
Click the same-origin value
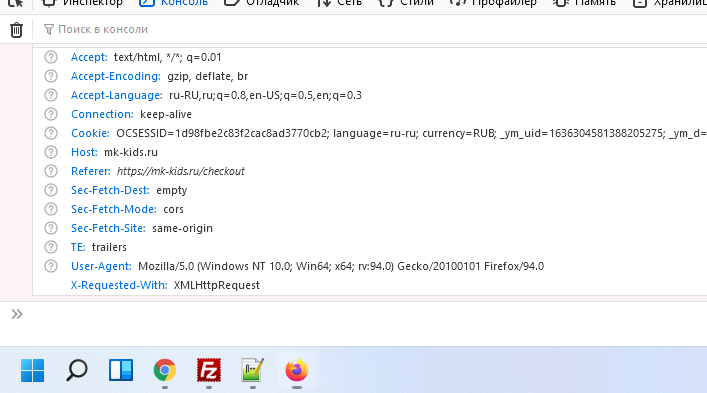pyautogui.click(x=183, y=228)
